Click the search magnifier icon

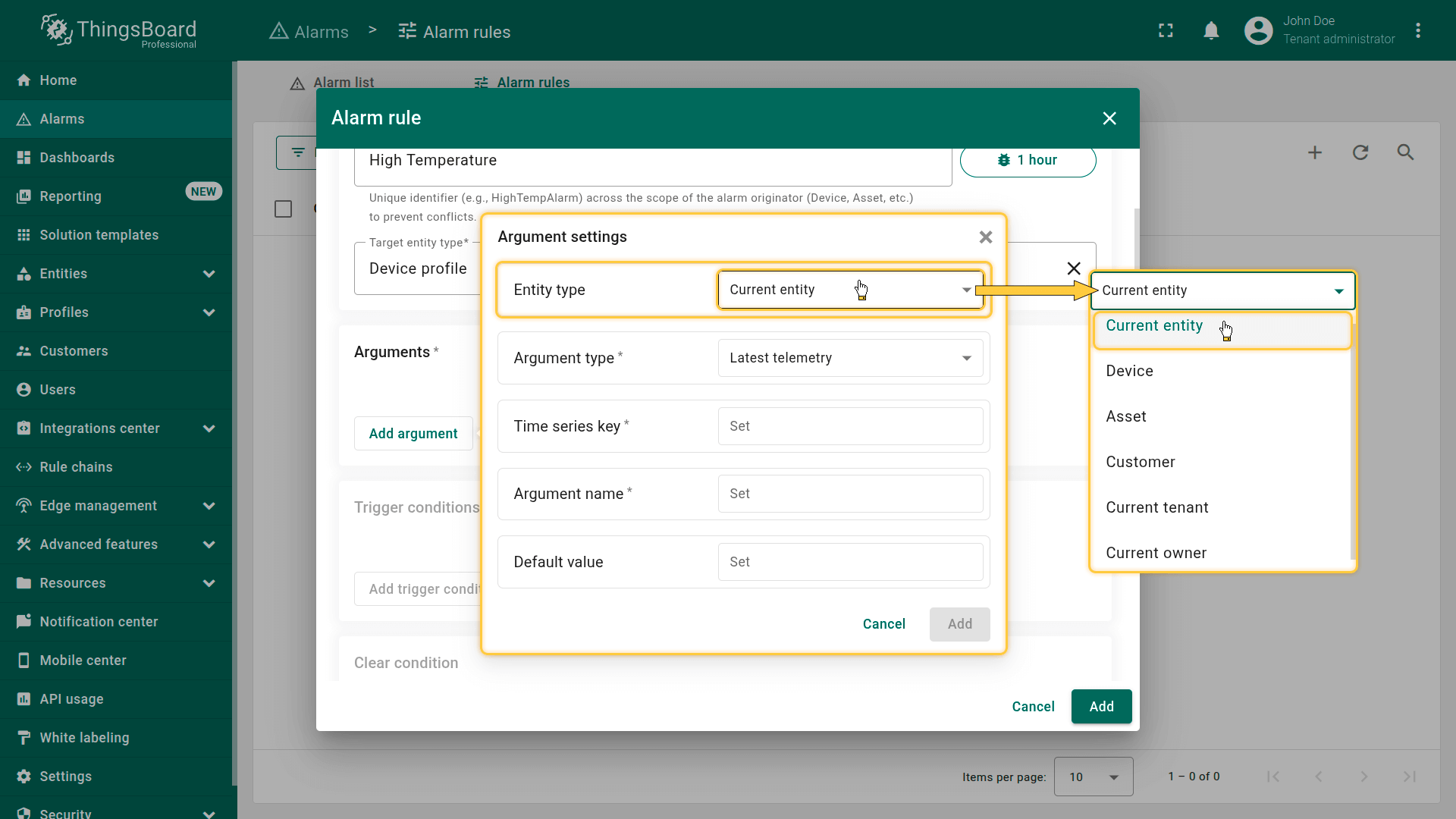(x=1405, y=152)
